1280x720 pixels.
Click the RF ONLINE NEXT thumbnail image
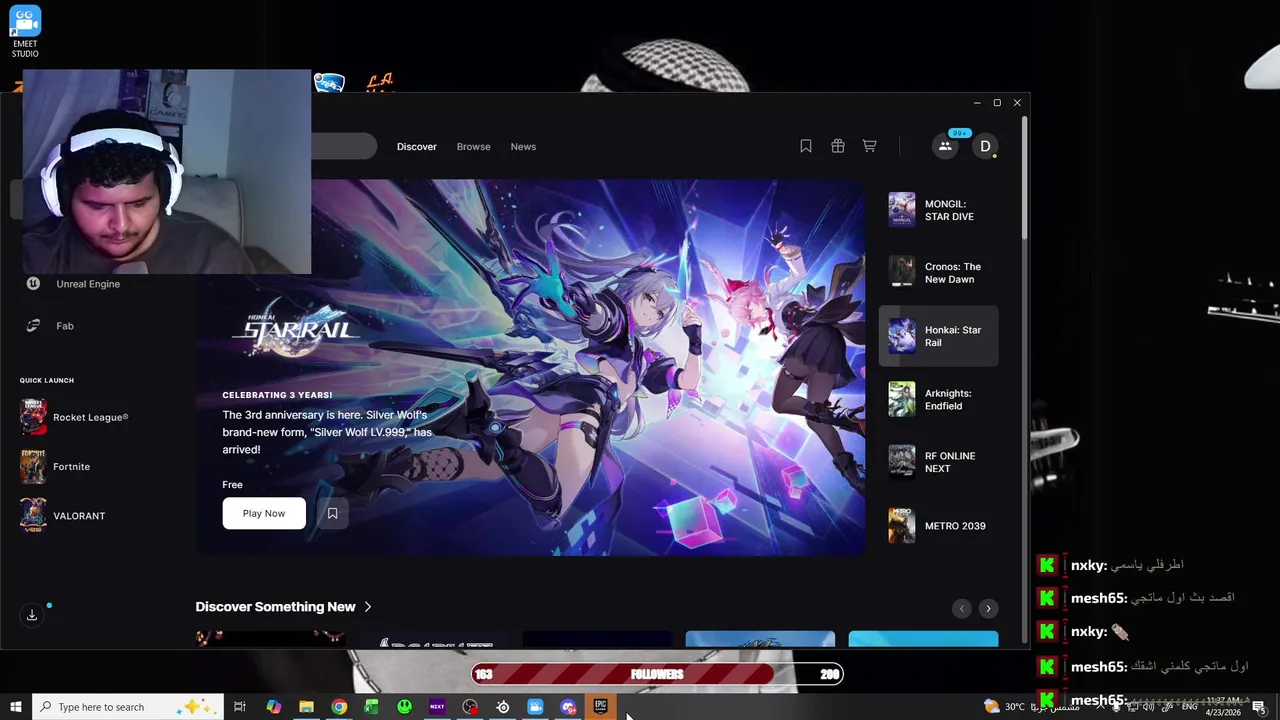click(x=902, y=462)
